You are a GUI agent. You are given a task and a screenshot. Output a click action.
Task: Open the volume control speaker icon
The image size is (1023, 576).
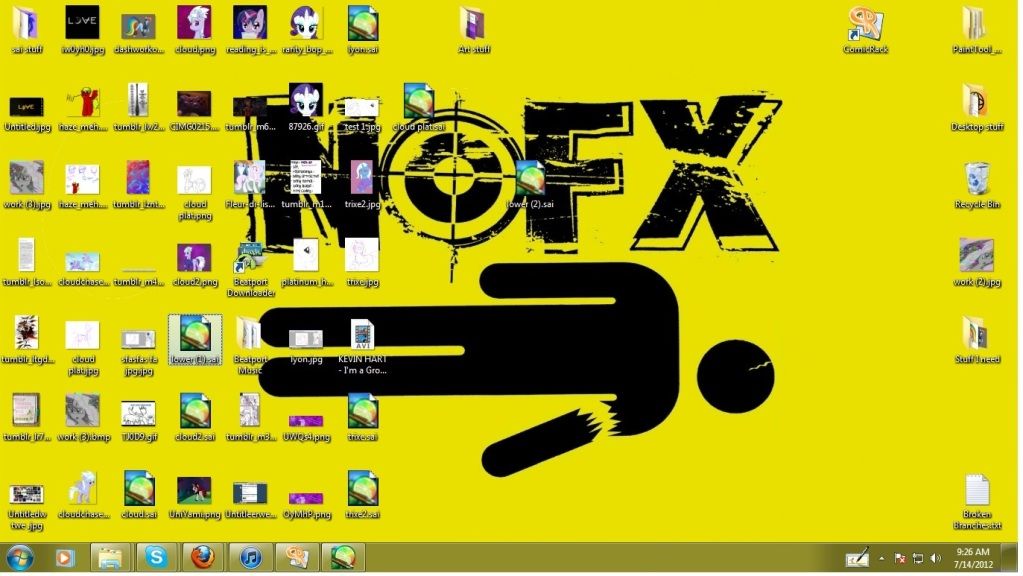[936, 558]
